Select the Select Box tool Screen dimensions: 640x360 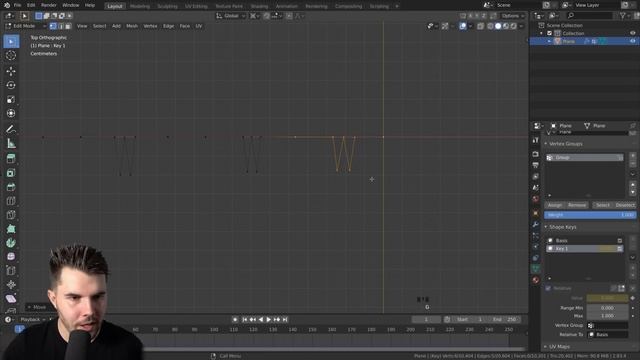(x=11, y=42)
